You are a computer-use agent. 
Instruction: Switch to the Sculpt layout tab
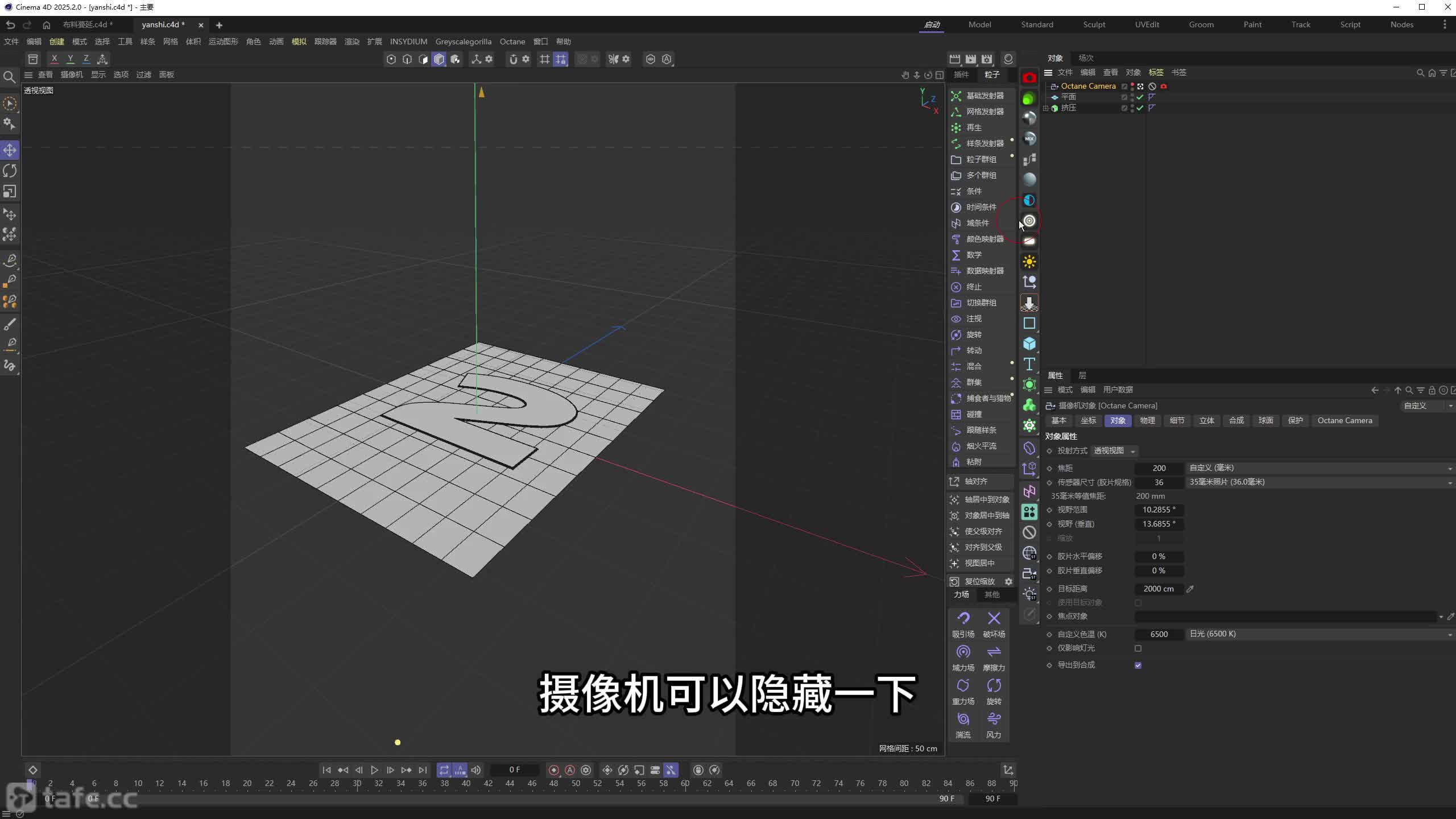click(x=1094, y=24)
